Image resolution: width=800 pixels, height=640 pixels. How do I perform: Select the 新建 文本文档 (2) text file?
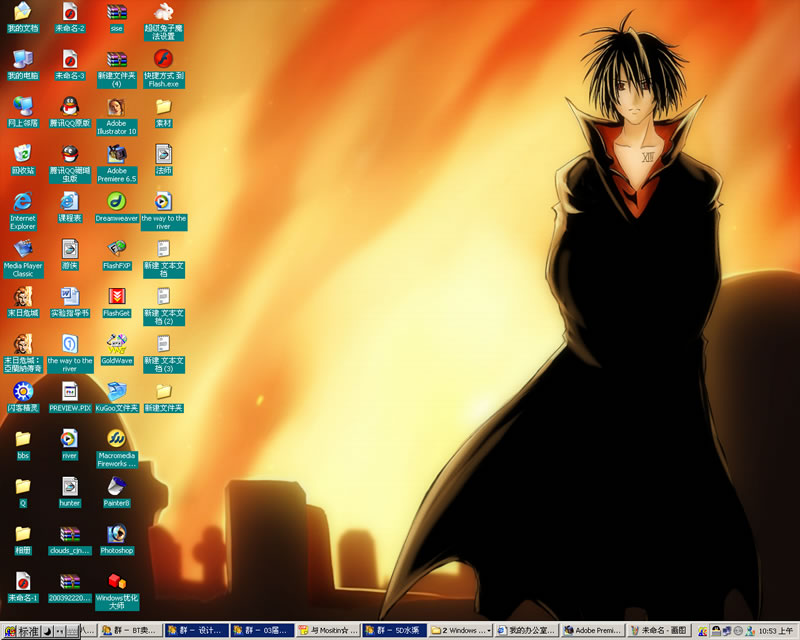(164, 306)
